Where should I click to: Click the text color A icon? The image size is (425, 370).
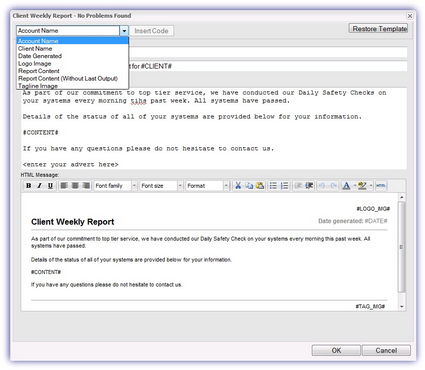pyautogui.click(x=346, y=186)
